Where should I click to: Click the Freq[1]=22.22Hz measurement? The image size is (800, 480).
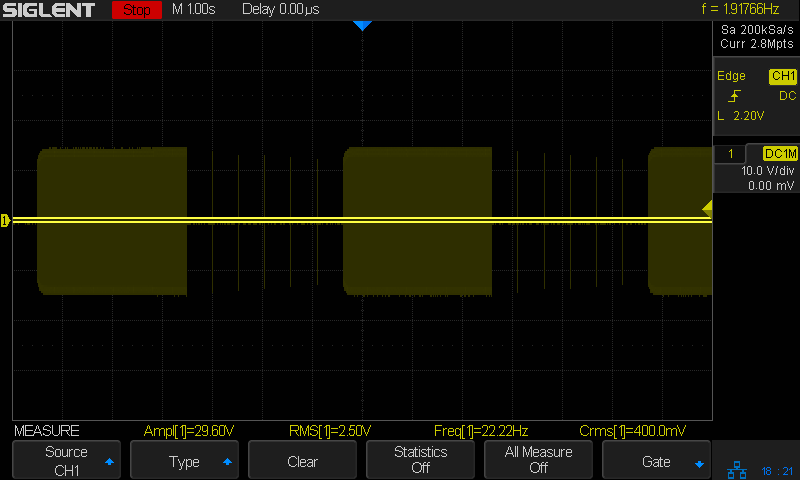pyautogui.click(x=481, y=431)
